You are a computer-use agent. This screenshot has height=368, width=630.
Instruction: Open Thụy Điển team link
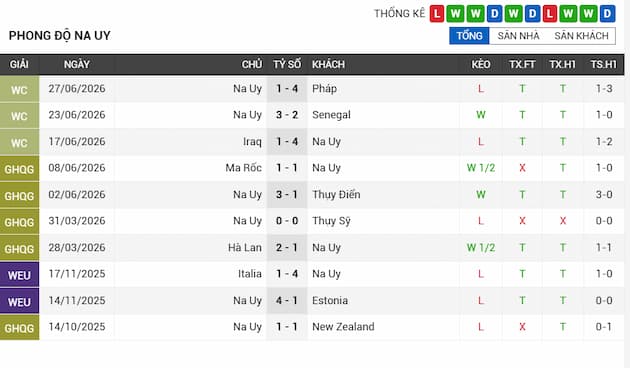(x=336, y=194)
